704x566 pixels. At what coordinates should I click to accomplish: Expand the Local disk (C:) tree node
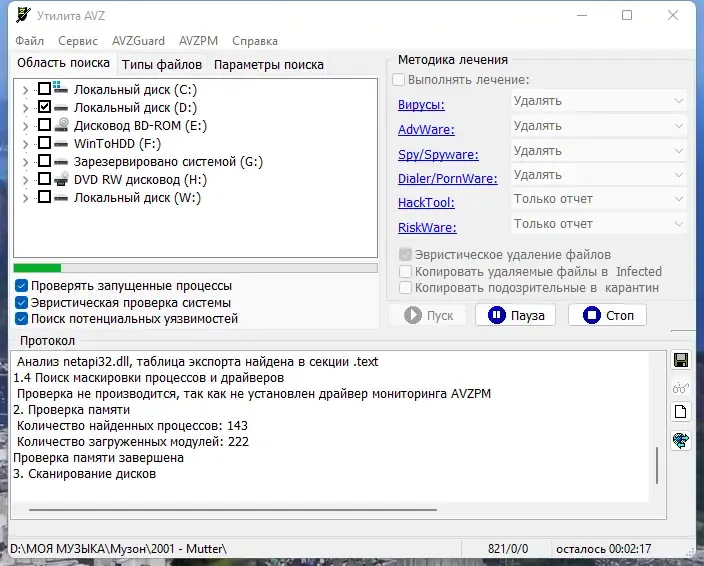point(26,90)
